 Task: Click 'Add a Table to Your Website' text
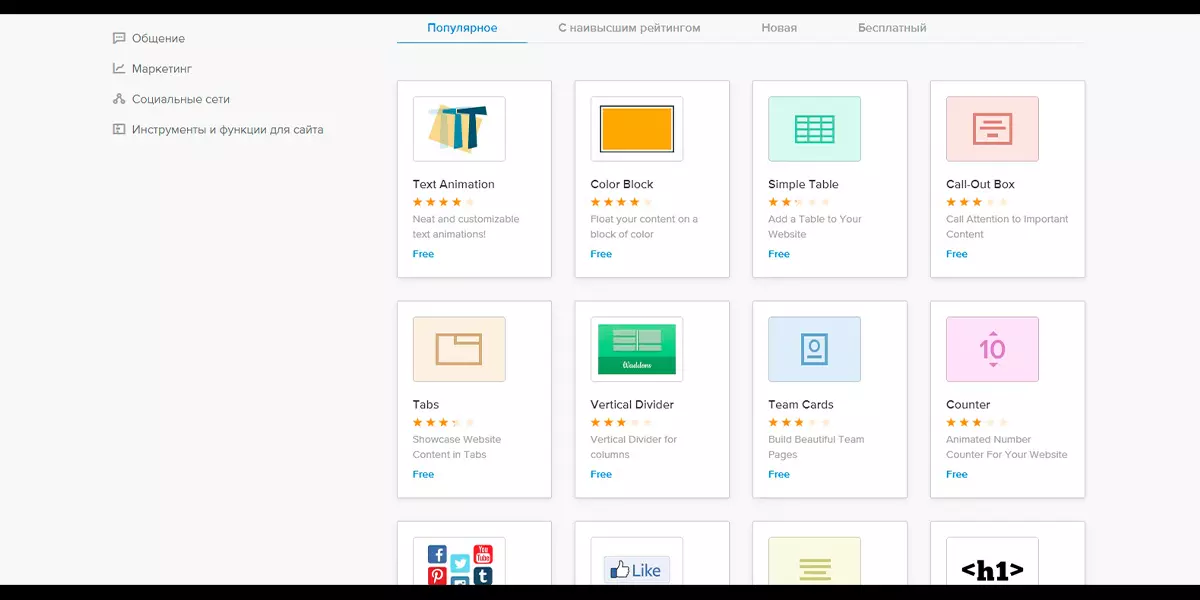815,227
